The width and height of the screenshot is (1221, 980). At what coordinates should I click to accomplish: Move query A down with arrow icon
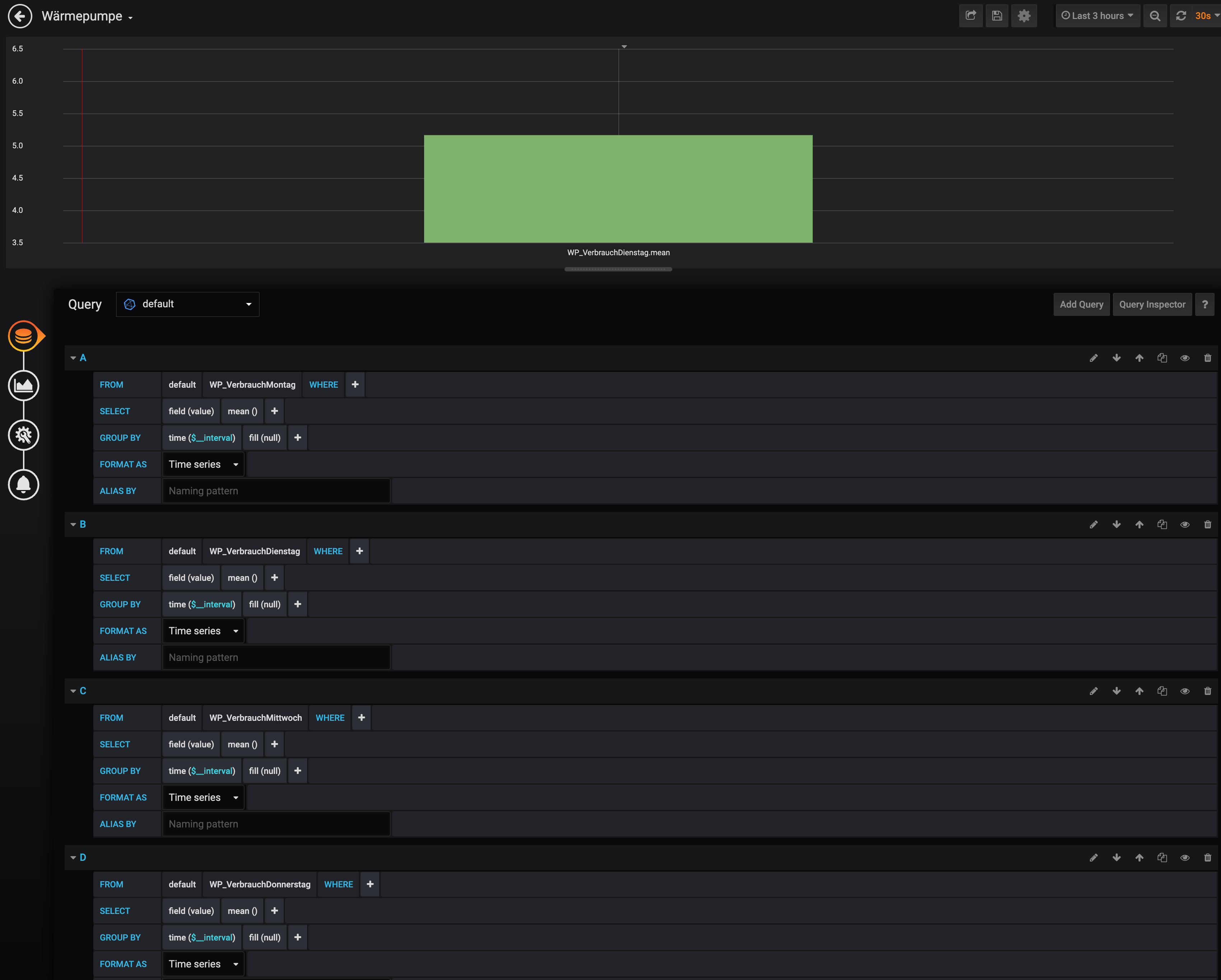(x=1116, y=358)
